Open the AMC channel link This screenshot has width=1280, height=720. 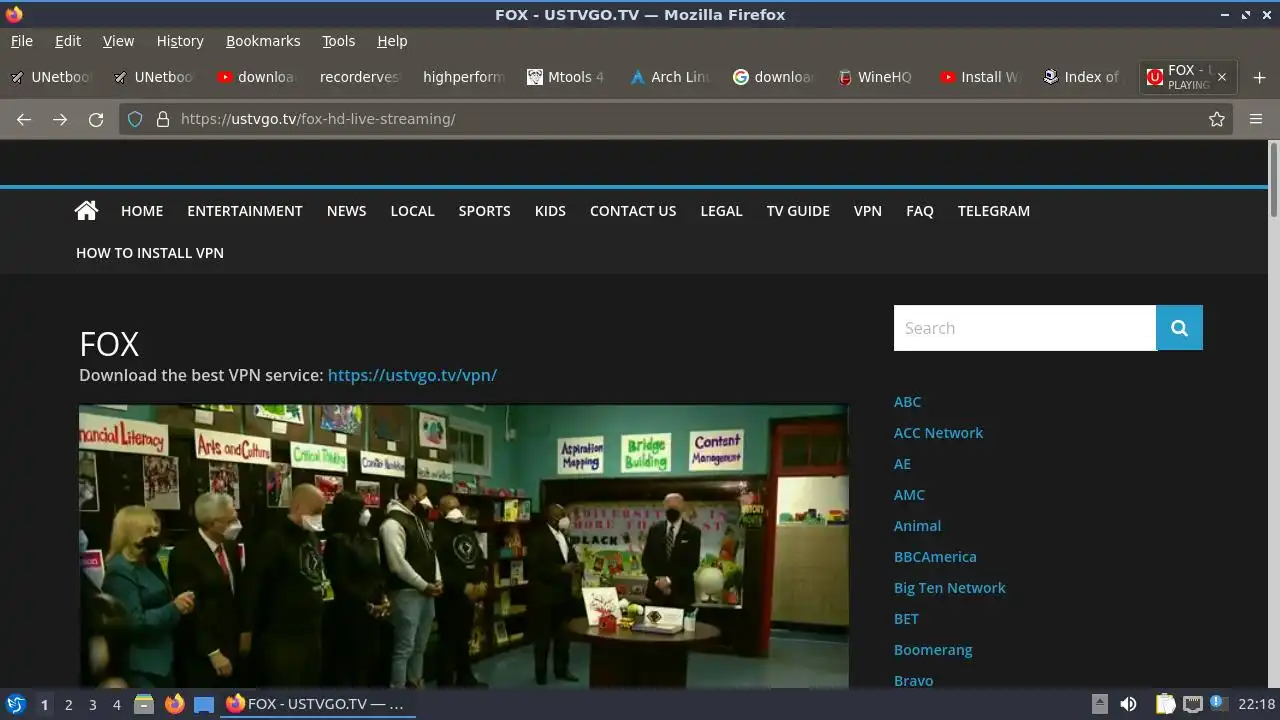point(909,495)
